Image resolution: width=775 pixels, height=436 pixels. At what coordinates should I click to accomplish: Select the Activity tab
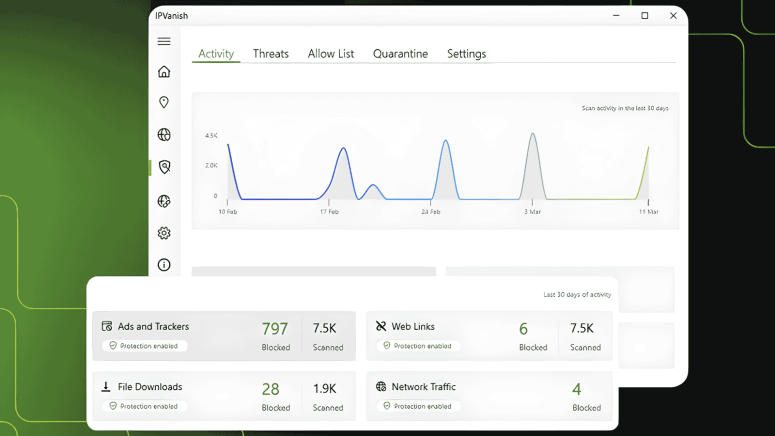click(x=216, y=54)
